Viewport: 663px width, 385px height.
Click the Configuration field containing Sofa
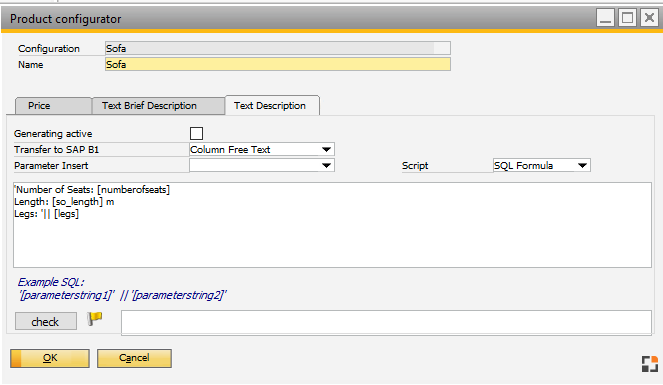[x=277, y=48]
